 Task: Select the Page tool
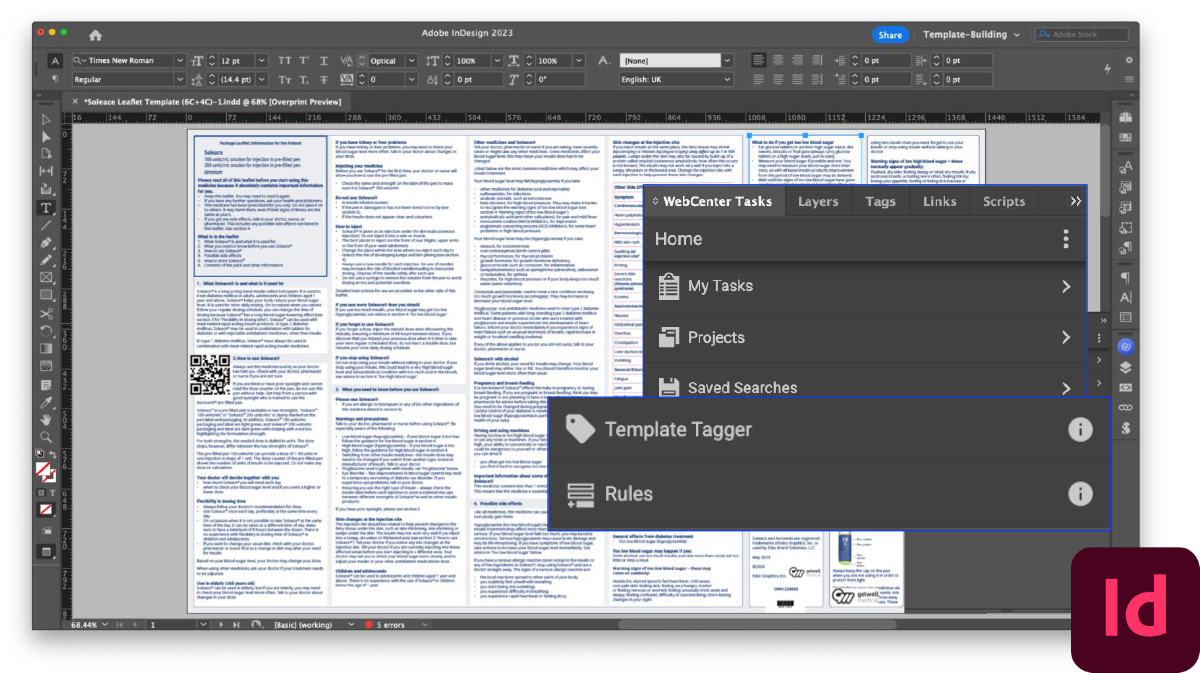click(x=46, y=154)
